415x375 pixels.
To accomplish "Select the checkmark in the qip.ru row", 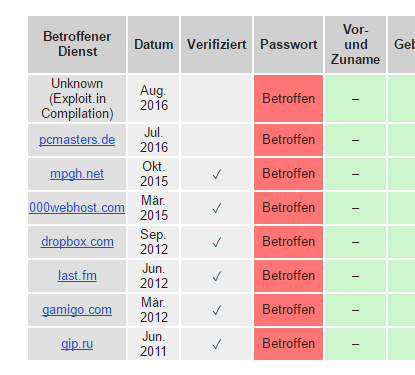I will 217,344.
